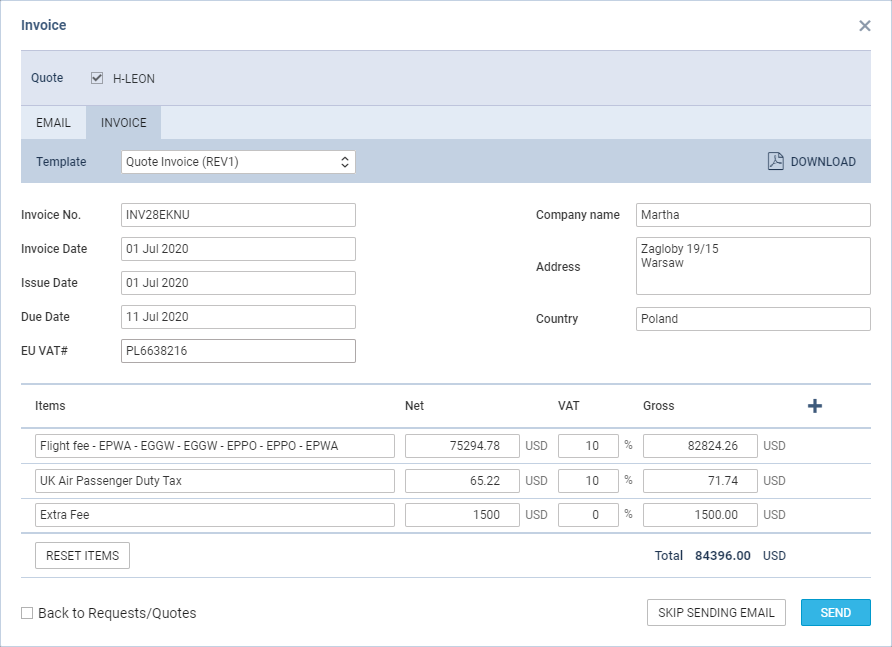The image size is (892, 647).
Task: Click the Gross amount 71.74 field
Action: pyautogui.click(x=700, y=481)
